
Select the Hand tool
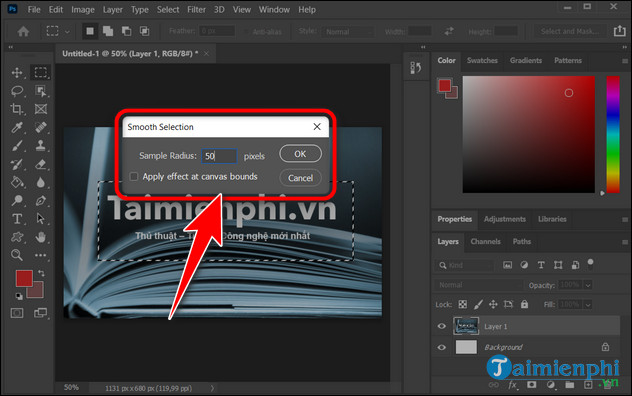(x=40, y=237)
